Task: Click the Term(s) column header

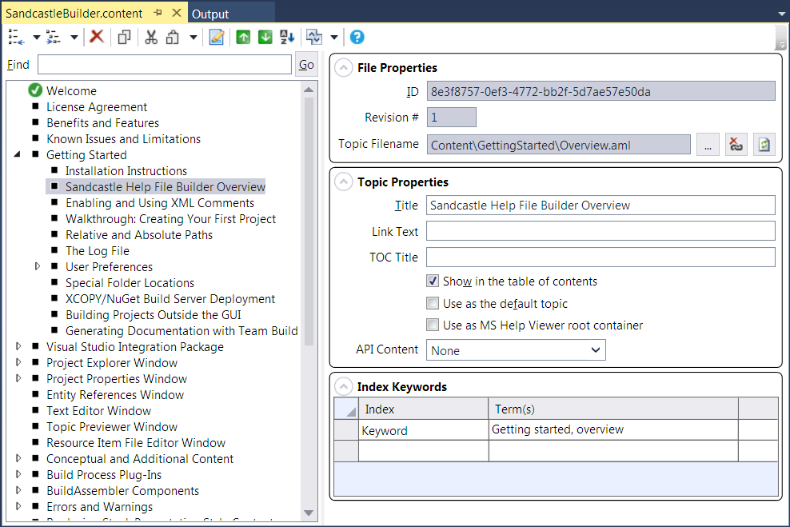Action: tap(613, 409)
